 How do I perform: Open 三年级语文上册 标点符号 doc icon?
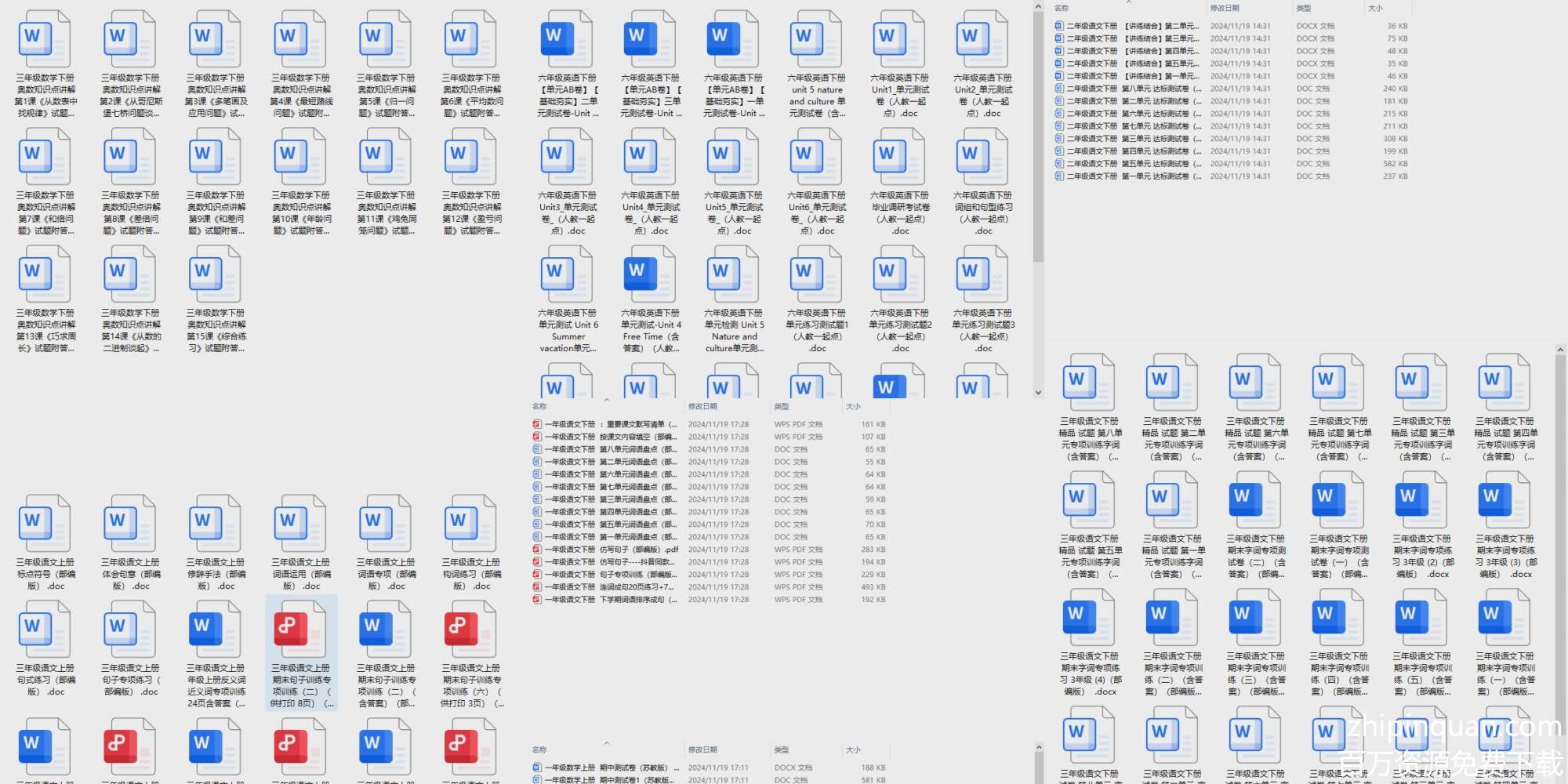click(x=45, y=524)
